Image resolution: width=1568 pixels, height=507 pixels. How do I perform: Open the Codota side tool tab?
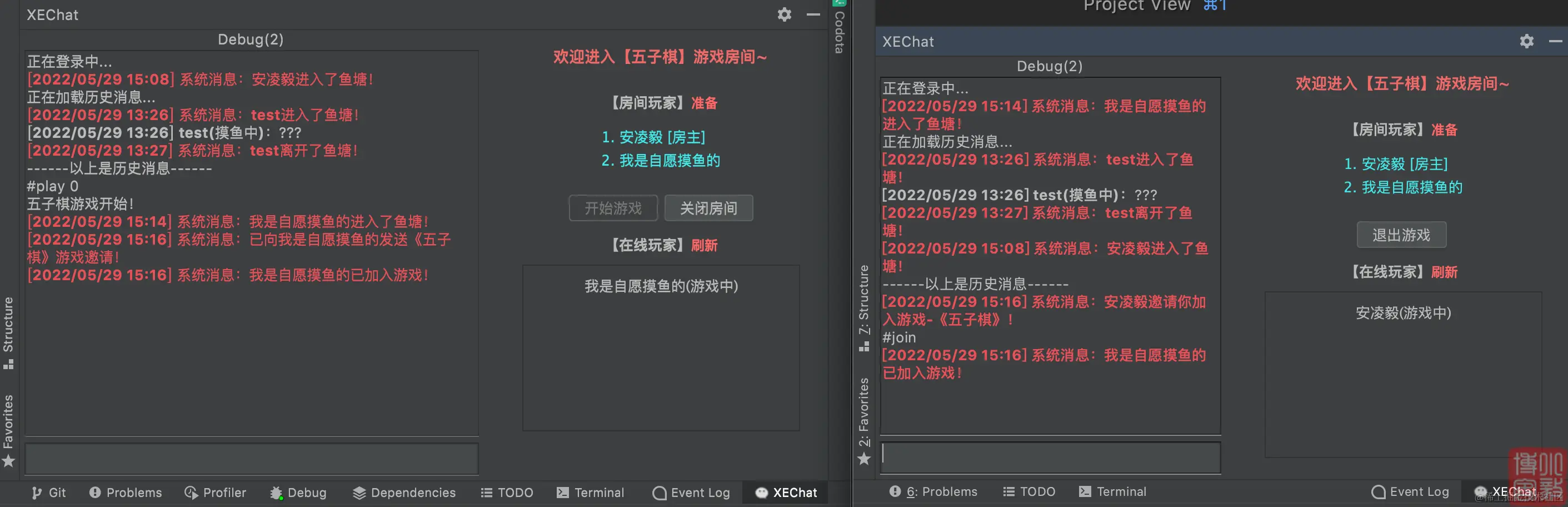click(840, 27)
